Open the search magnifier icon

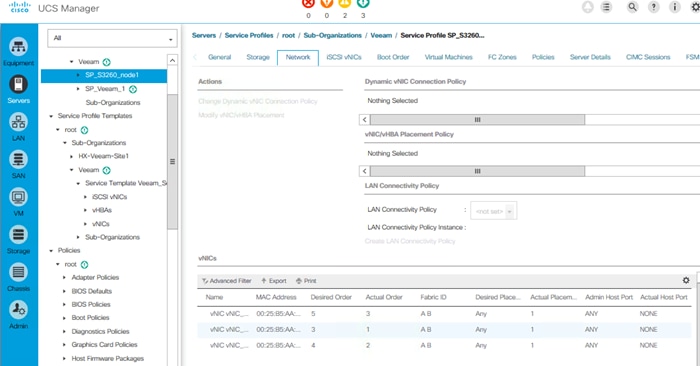pyautogui.click(x=632, y=7)
